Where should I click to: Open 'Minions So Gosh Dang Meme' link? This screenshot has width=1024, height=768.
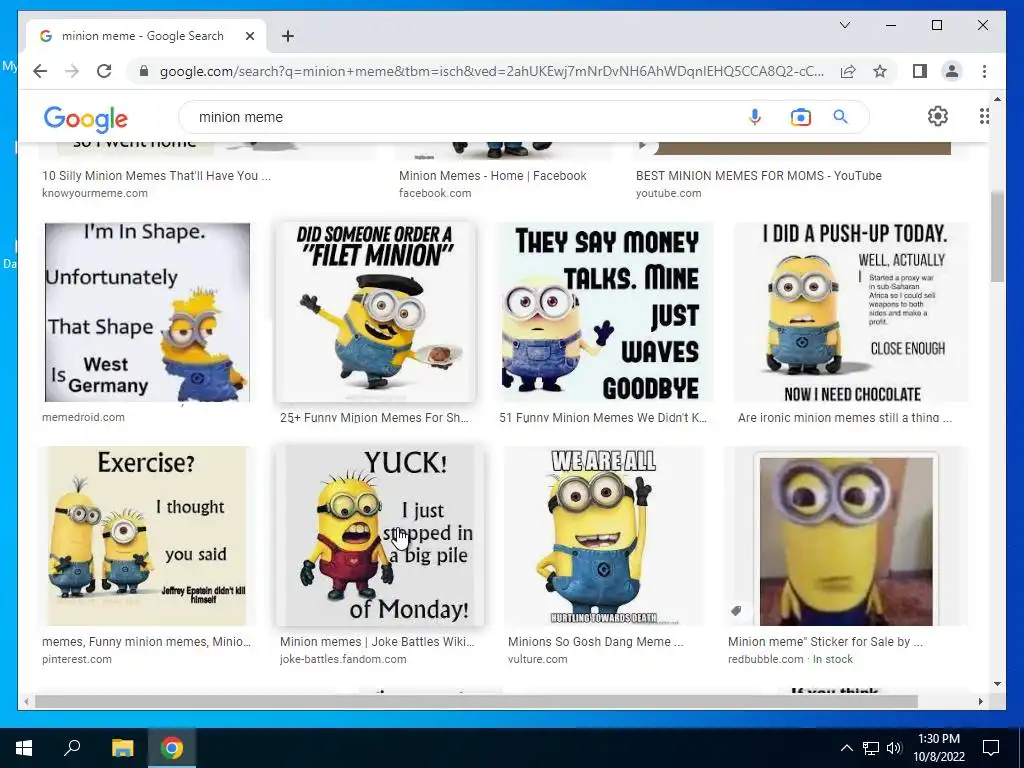coord(596,642)
